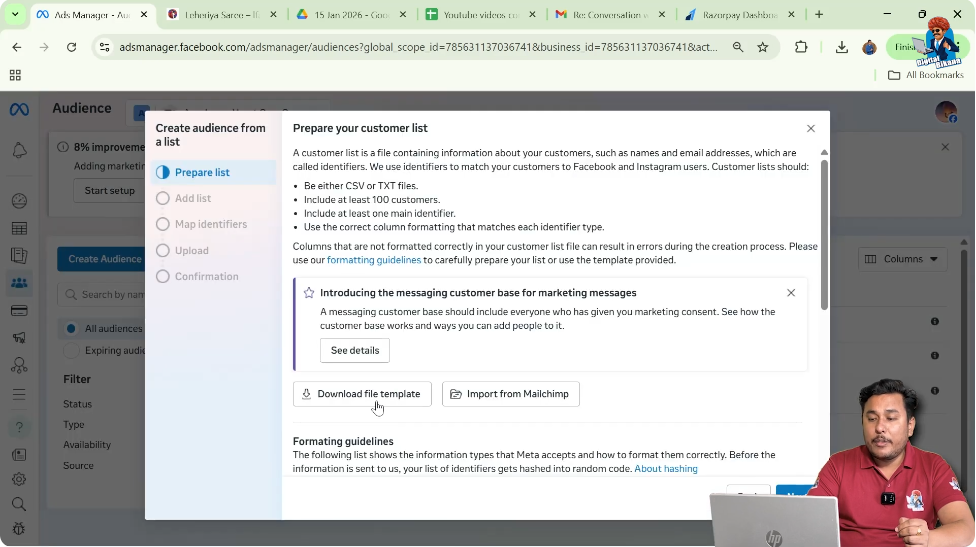976x547 pixels.
Task: Open All Bookmarks folder
Action: pyautogui.click(x=926, y=75)
